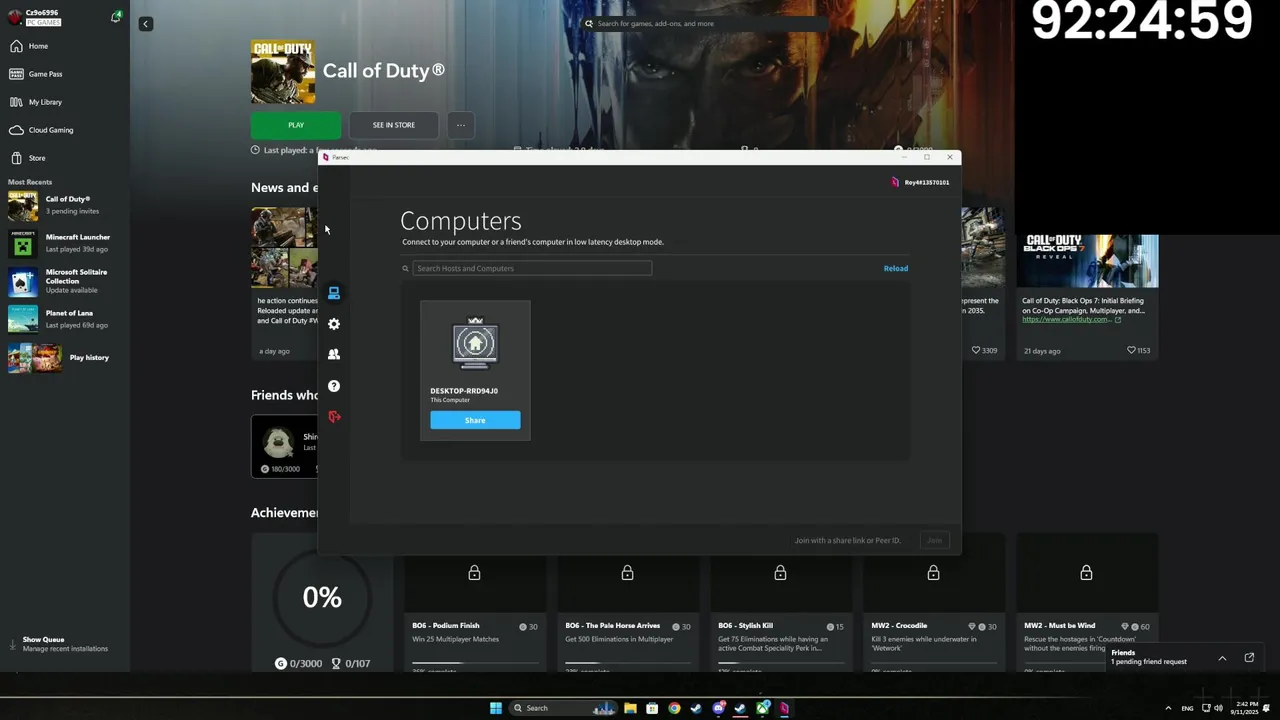
Task: Click the Cz9o6996 profile avatar
Action: 15,17
